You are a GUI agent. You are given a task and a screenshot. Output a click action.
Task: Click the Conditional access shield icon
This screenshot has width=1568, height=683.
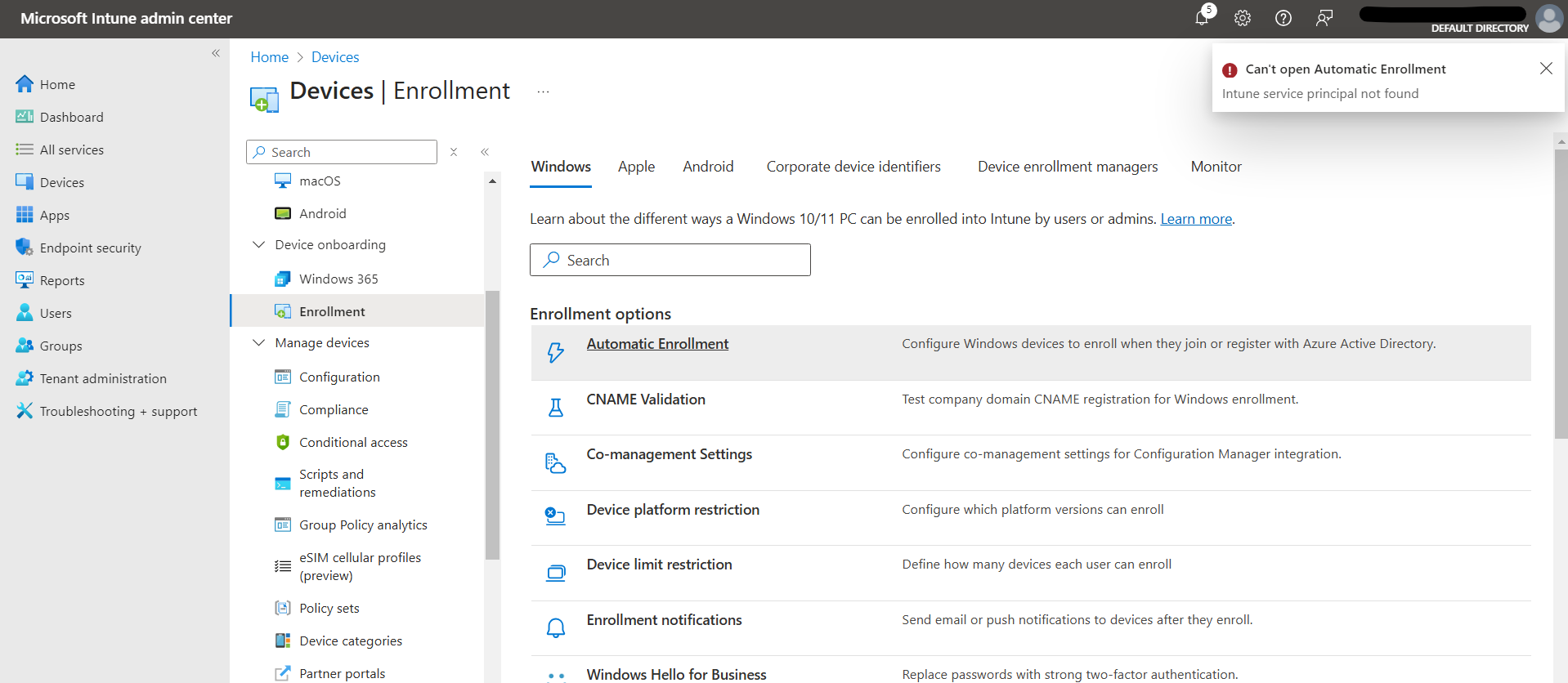283,442
